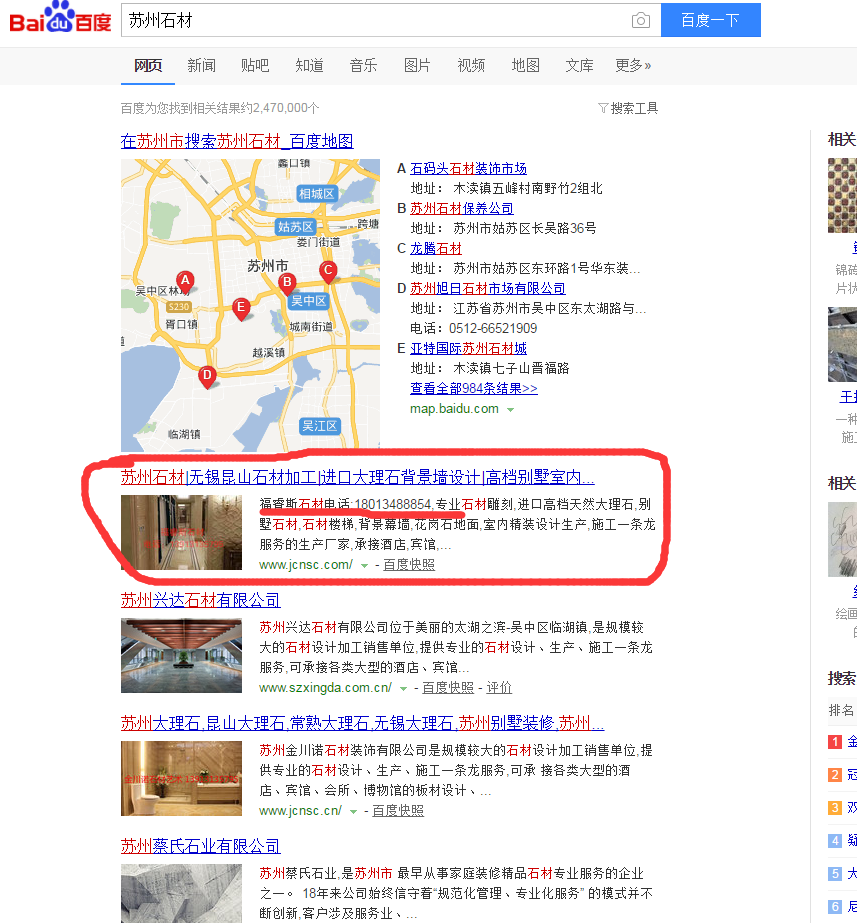
Task: Click the 福睿斯石材 result thumbnail
Action: 181,532
